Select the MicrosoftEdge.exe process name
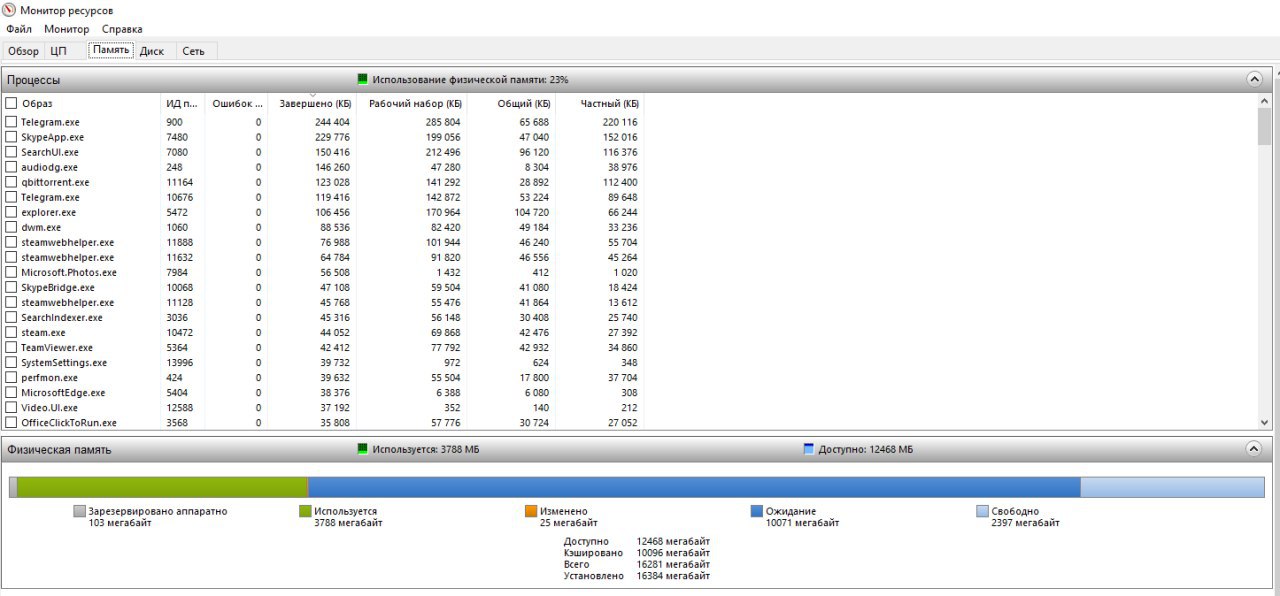Viewport: 1280px width, 596px height. pos(63,393)
